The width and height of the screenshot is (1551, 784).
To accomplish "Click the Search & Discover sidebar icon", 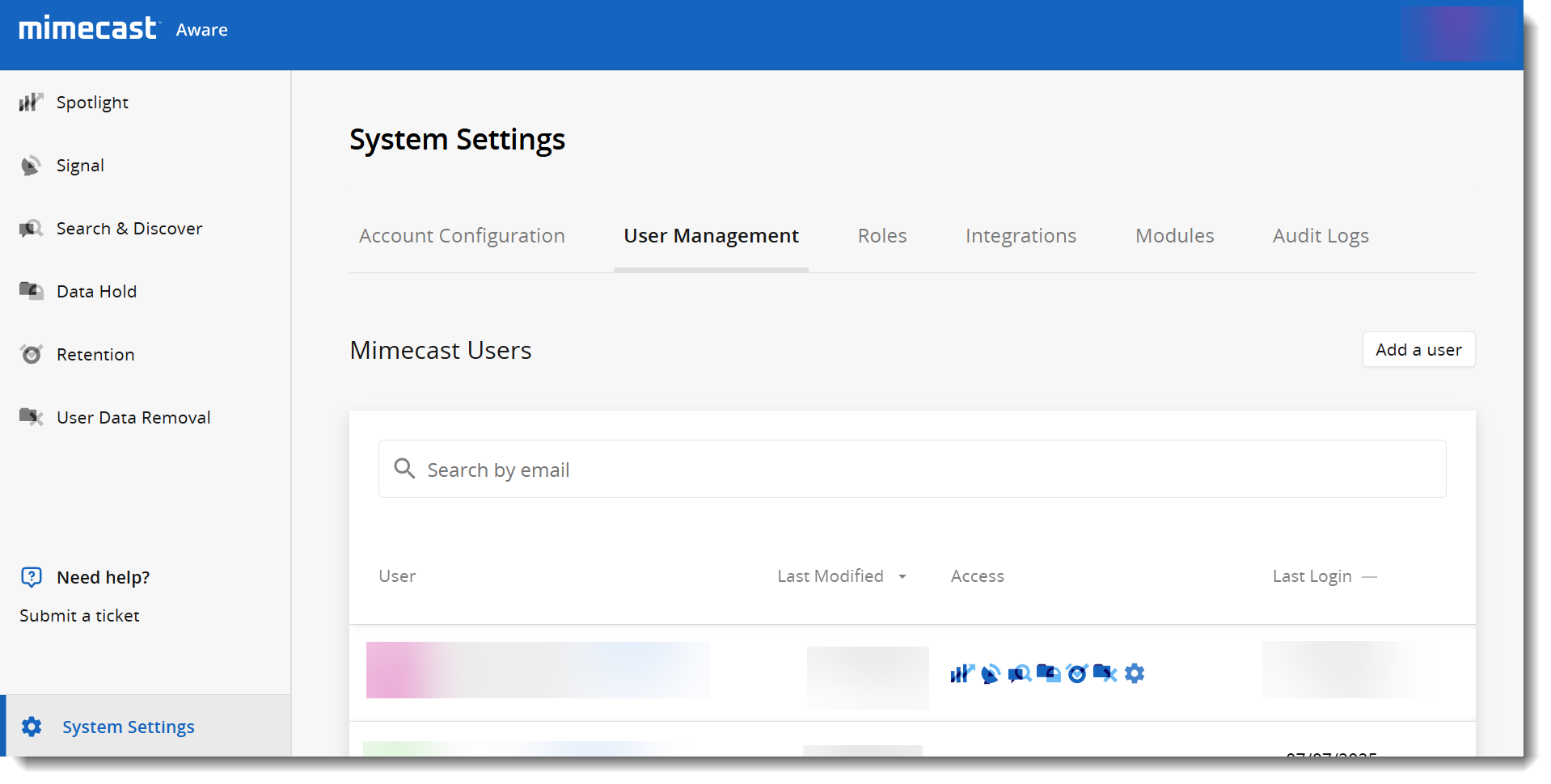I will [31, 229].
